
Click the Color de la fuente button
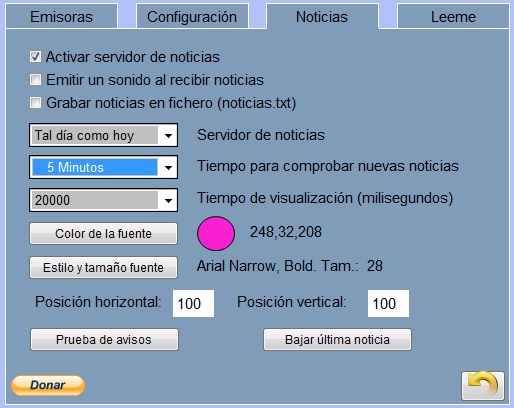pos(103,234)
